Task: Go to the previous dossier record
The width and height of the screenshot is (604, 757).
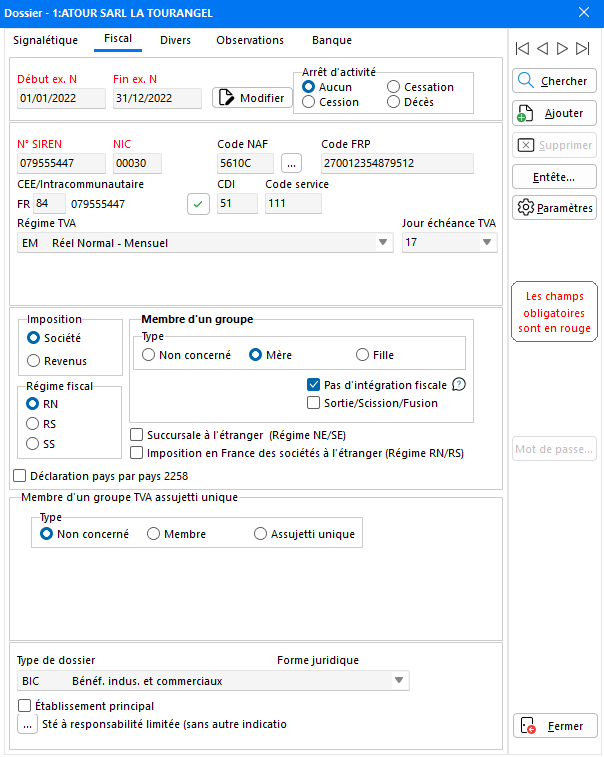Action: pos(542,48)
